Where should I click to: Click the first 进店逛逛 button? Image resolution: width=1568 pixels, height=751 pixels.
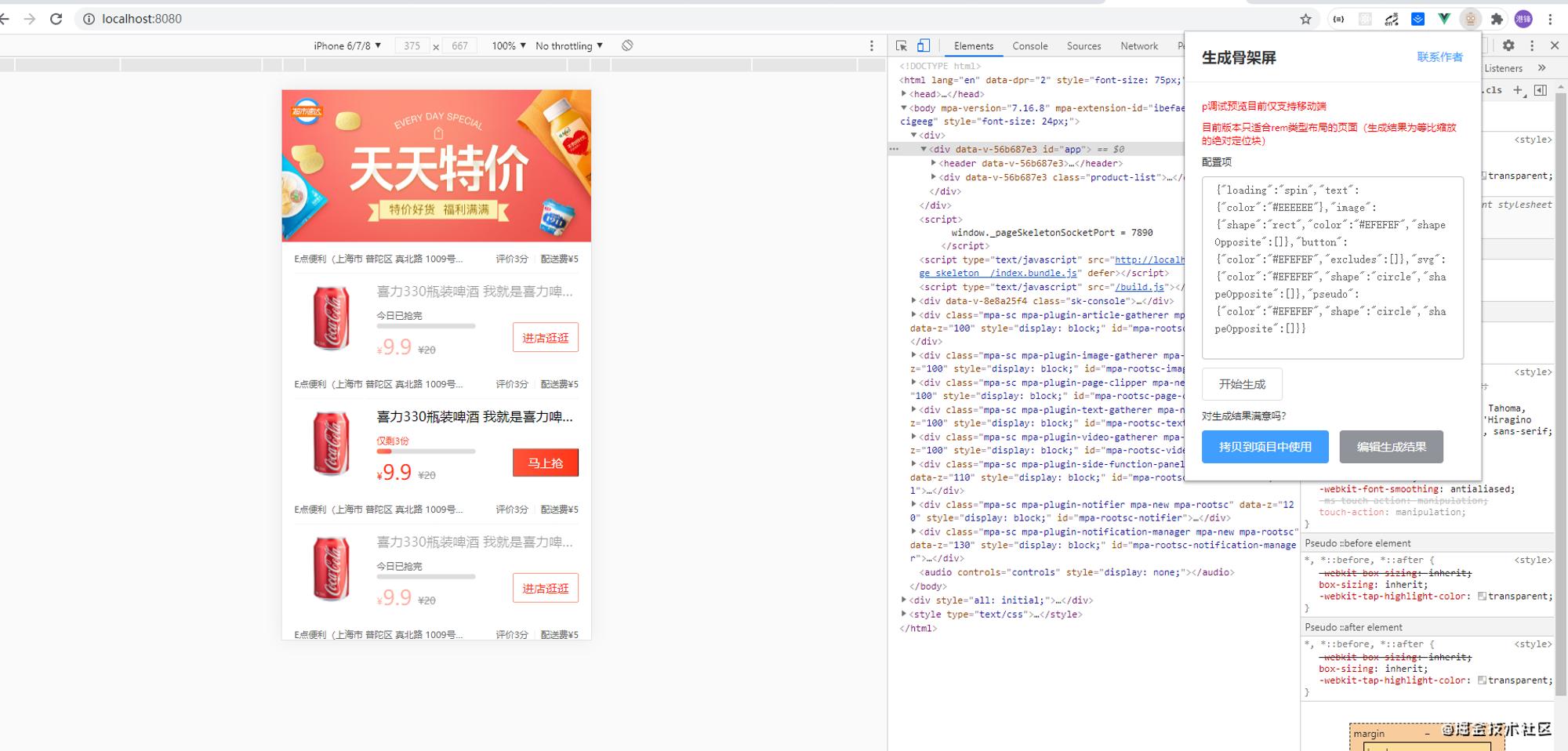(546, 338)
